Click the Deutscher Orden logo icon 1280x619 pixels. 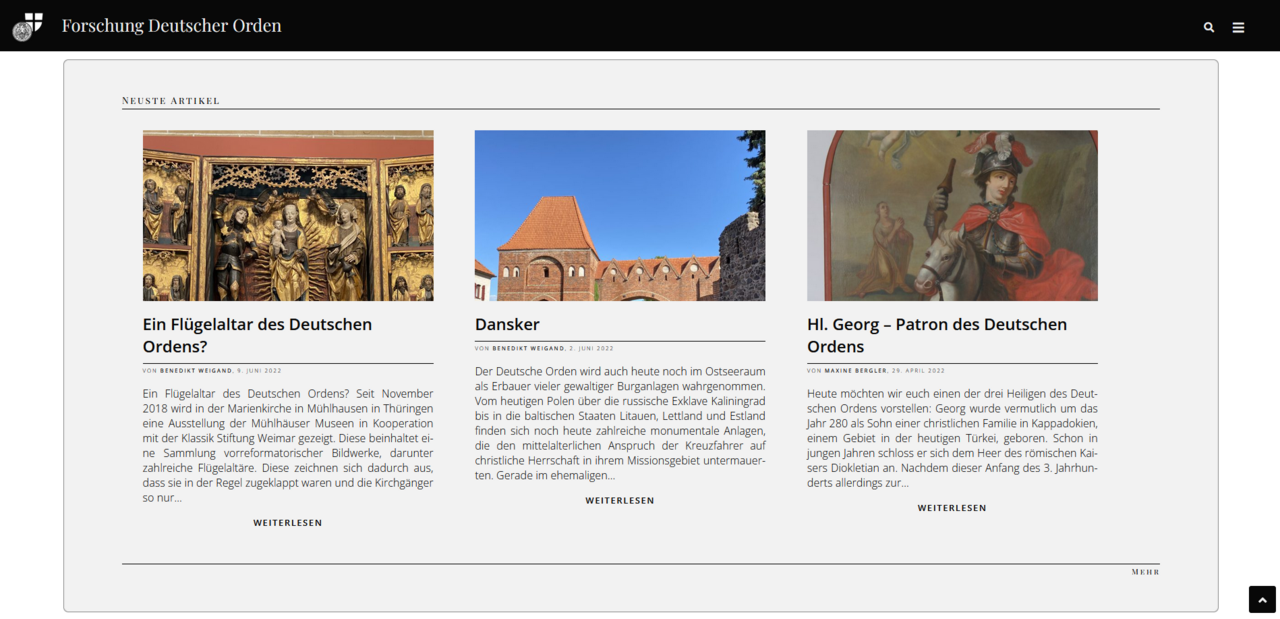pyautogui.click(x=27, y=26)
